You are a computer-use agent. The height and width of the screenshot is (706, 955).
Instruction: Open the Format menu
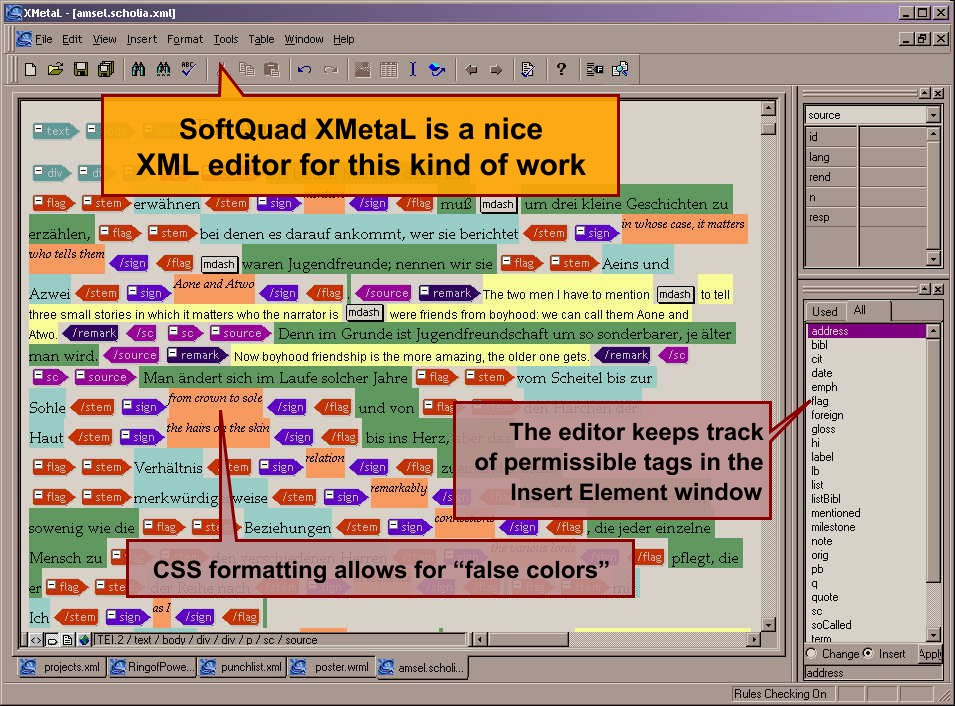[185, 40]
